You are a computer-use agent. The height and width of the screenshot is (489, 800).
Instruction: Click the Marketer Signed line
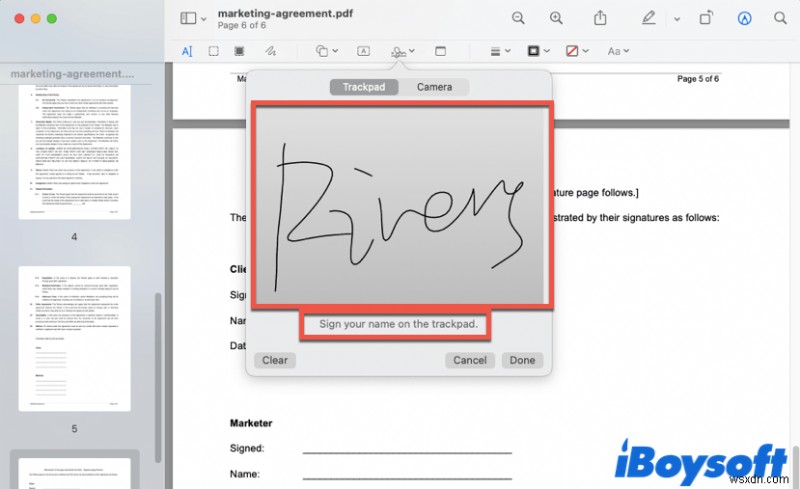click(x=407, y=452)
